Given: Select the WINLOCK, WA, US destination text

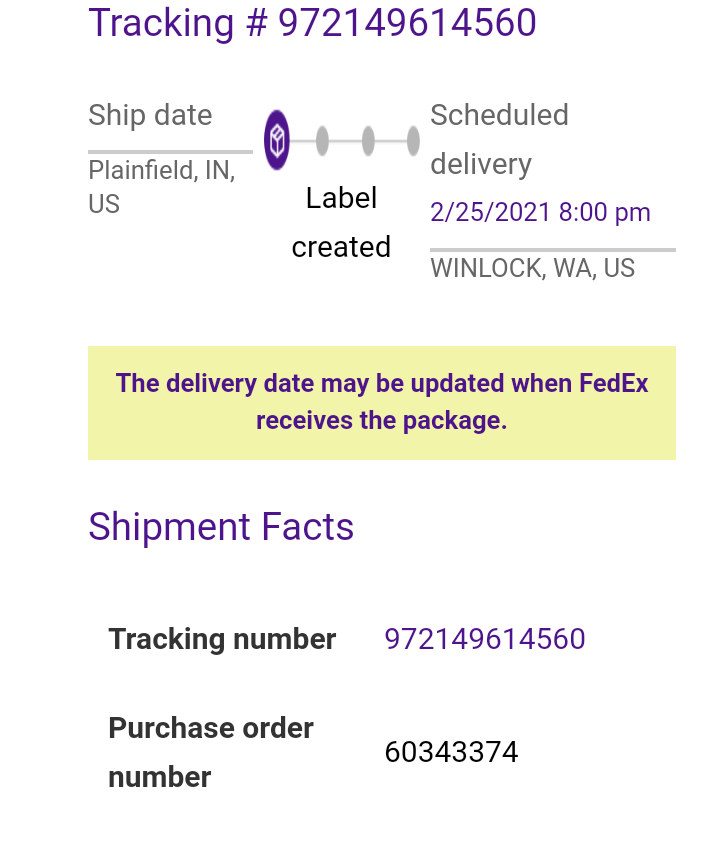Looking at the screenshot, I should [532, 268].
